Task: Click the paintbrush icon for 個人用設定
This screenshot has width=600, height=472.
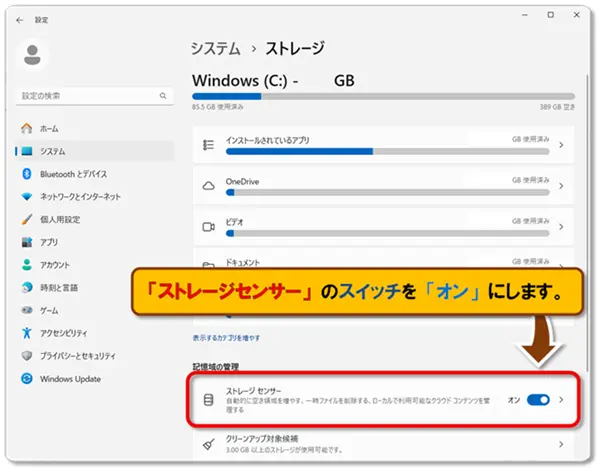Action: (x=27, y=219)
